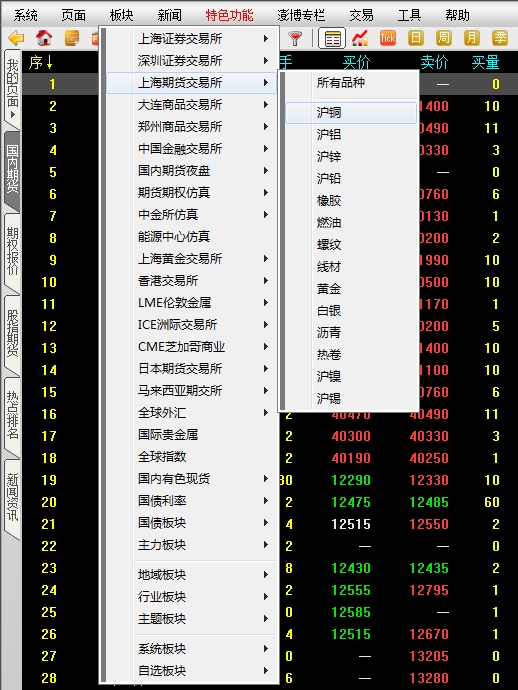The image size is (518, 690).
Task: Click the yellow back arrow icon
Action: pyautogui.click(x=16, y=38)
